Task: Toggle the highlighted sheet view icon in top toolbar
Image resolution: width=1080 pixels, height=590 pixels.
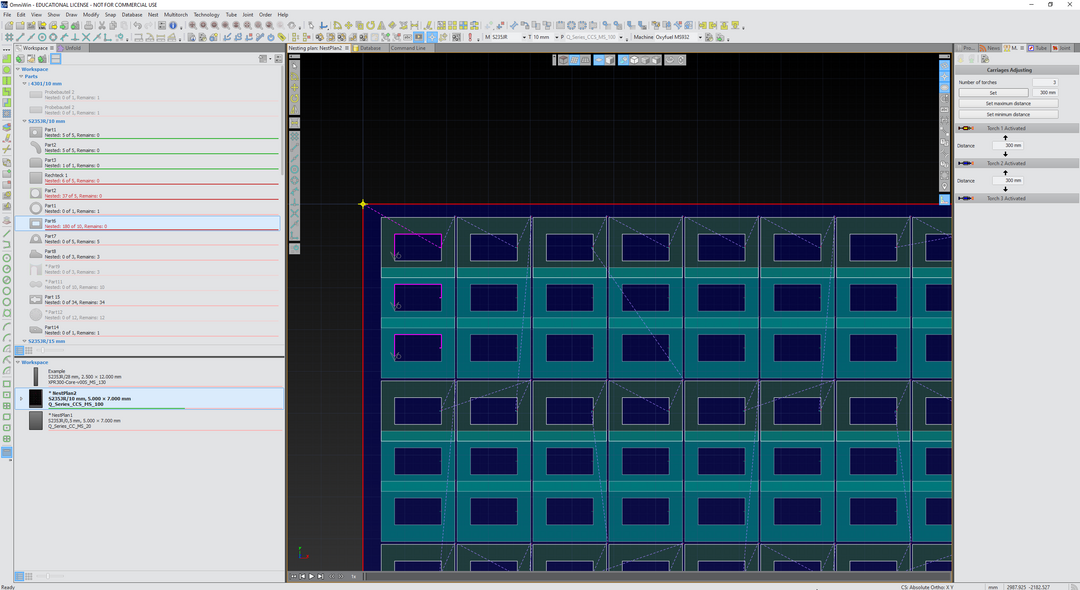Action: click(418, 36)
